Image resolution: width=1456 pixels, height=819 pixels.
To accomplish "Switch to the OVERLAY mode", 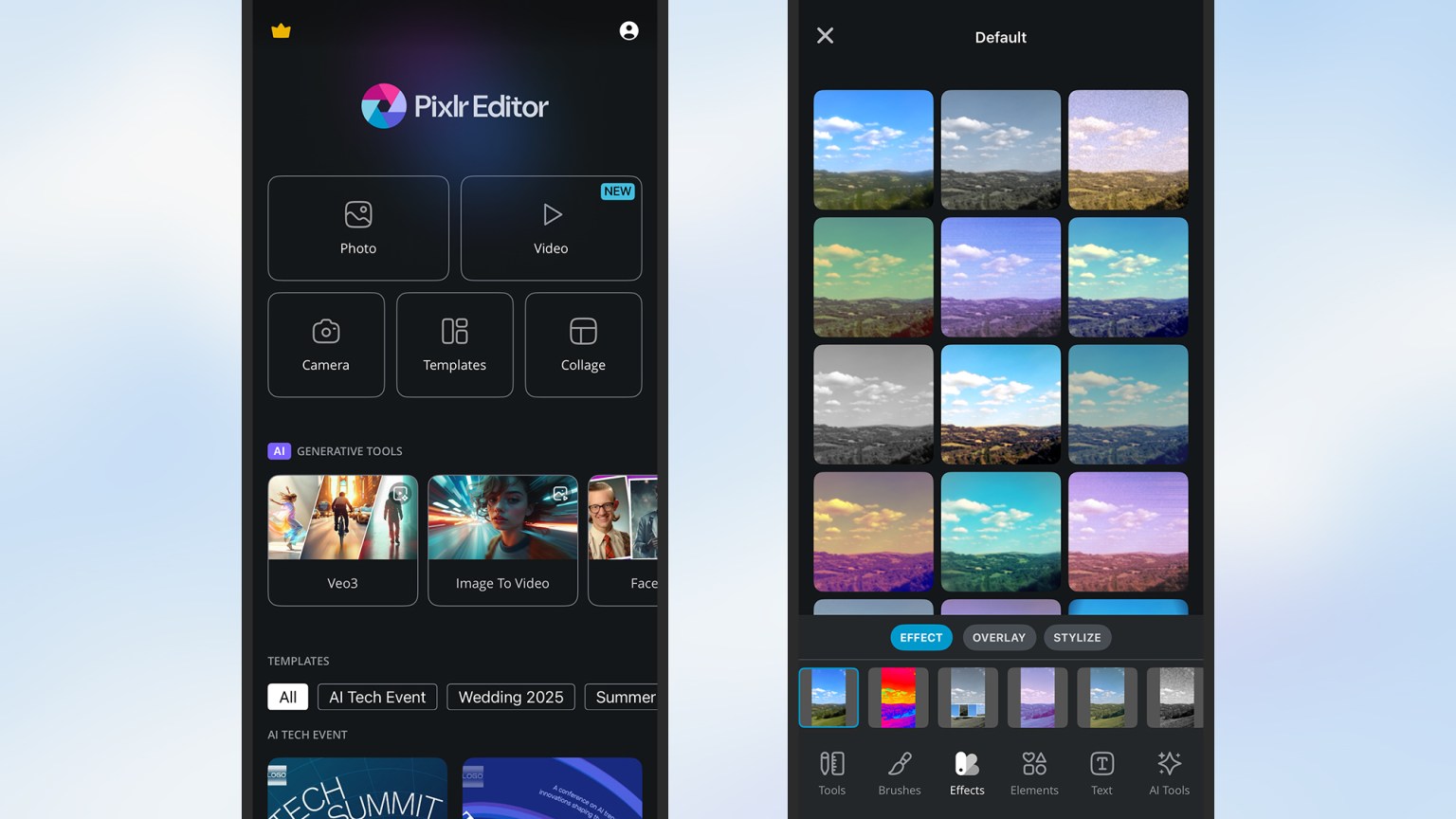I will click(999, 637).
